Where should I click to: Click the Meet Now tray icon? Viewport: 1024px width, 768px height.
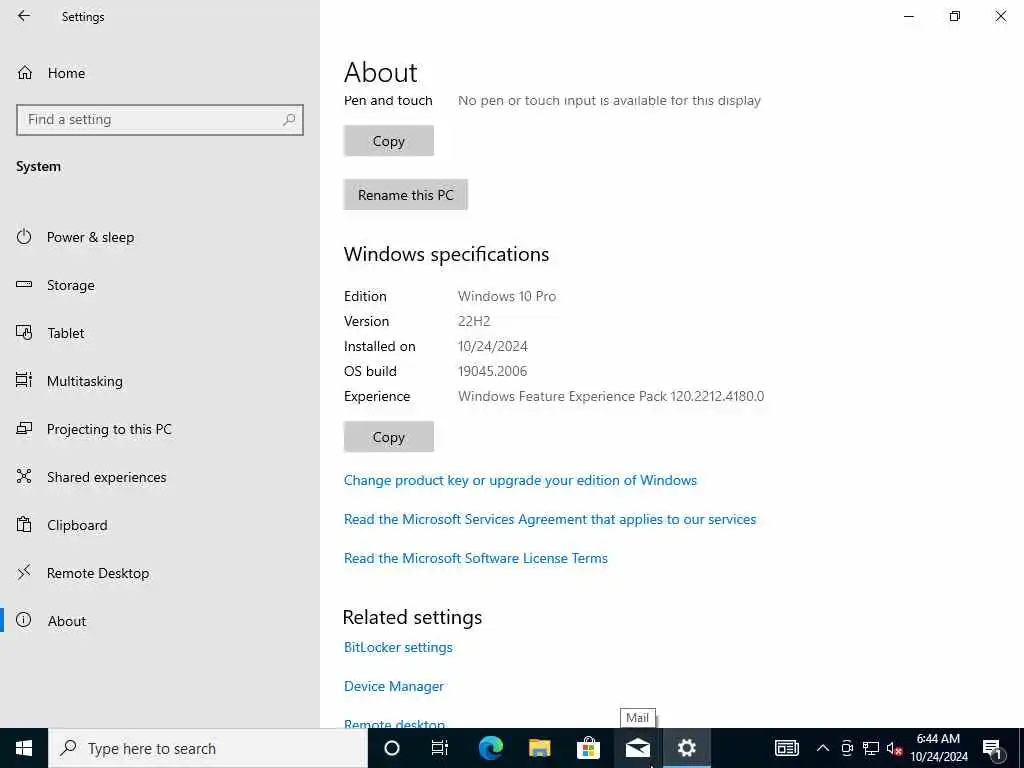point(846,748)
